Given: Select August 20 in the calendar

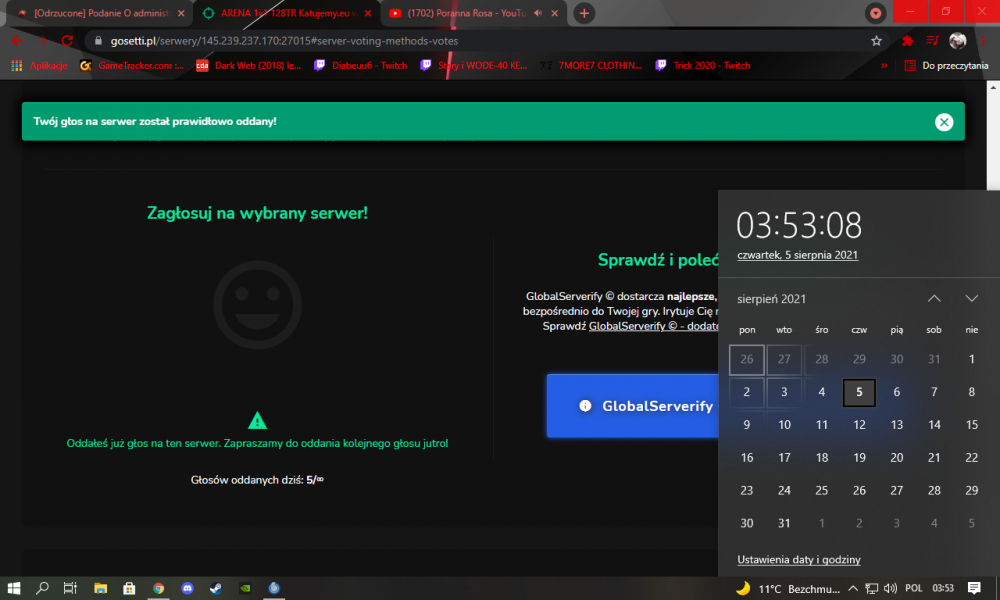Looking at the screenshot, I should [897, 458].
